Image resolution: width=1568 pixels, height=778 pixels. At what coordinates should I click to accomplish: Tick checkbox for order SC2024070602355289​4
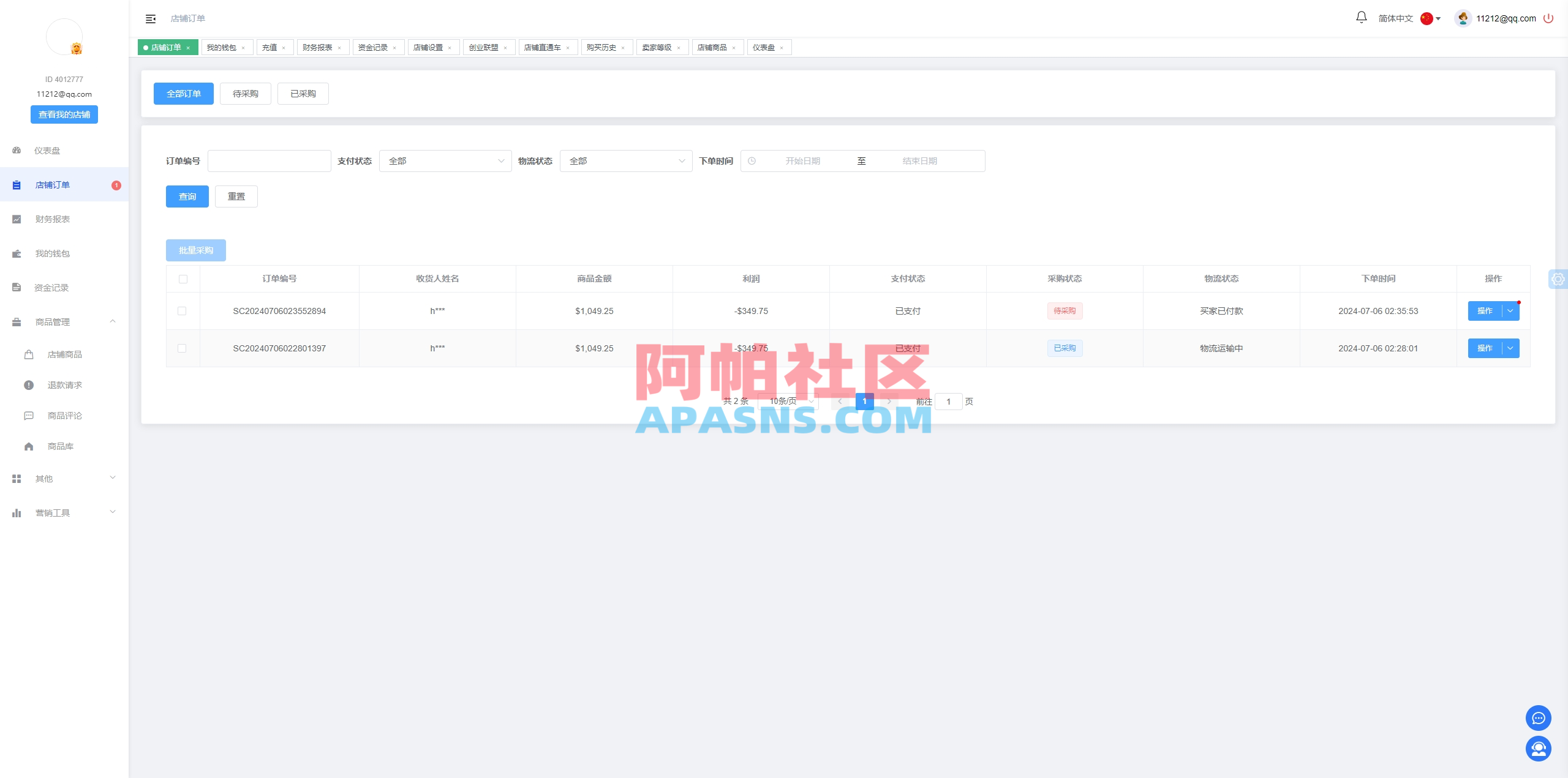(182, 311)
